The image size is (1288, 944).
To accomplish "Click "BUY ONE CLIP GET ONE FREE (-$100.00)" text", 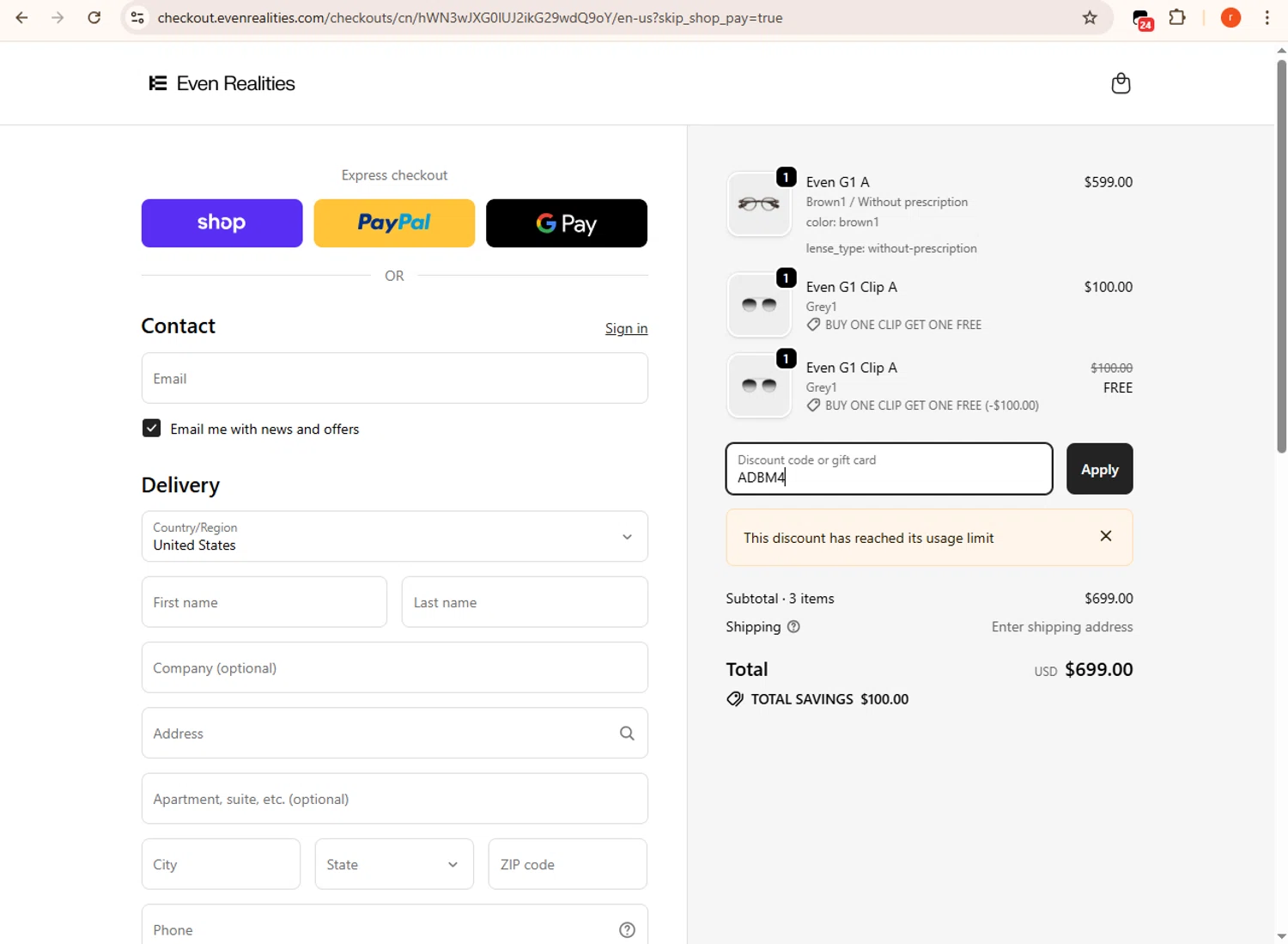I will (x=932, y=405).
